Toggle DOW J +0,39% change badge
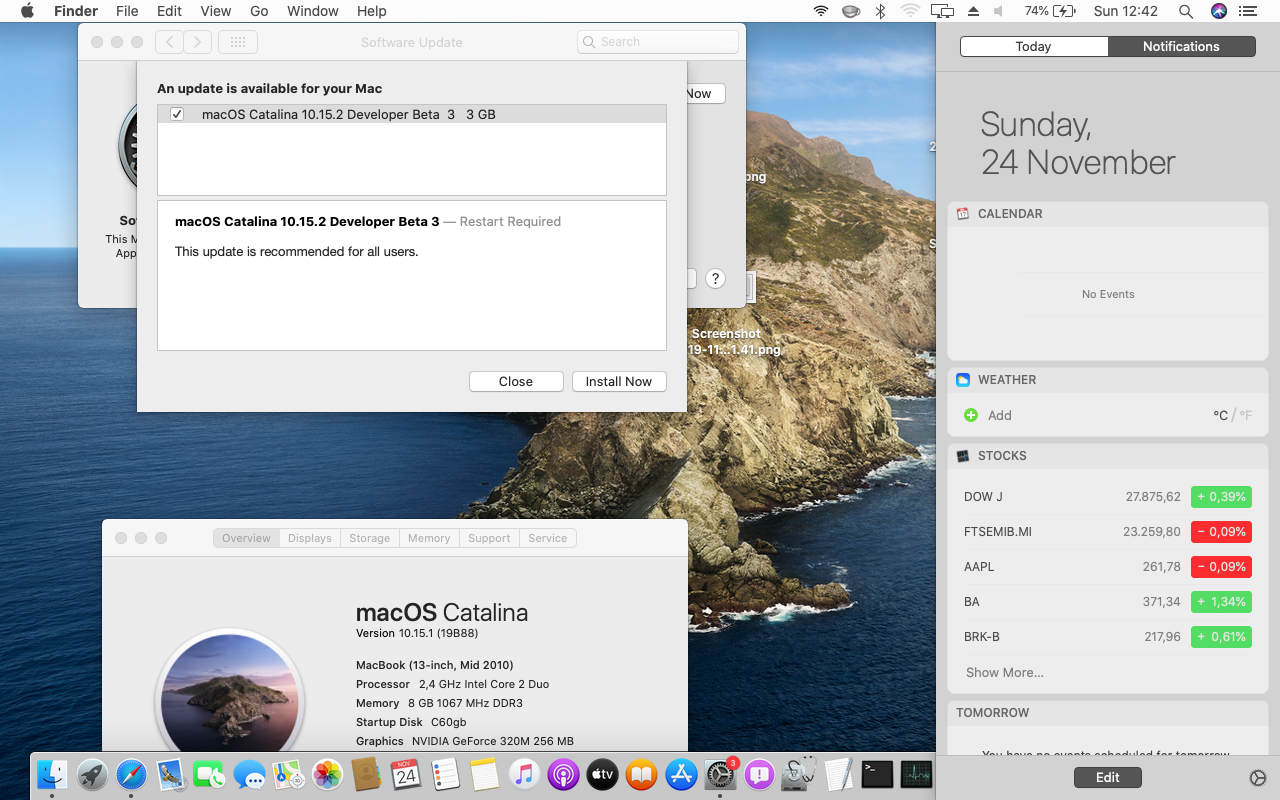1280x800 pixels. 1221,497
